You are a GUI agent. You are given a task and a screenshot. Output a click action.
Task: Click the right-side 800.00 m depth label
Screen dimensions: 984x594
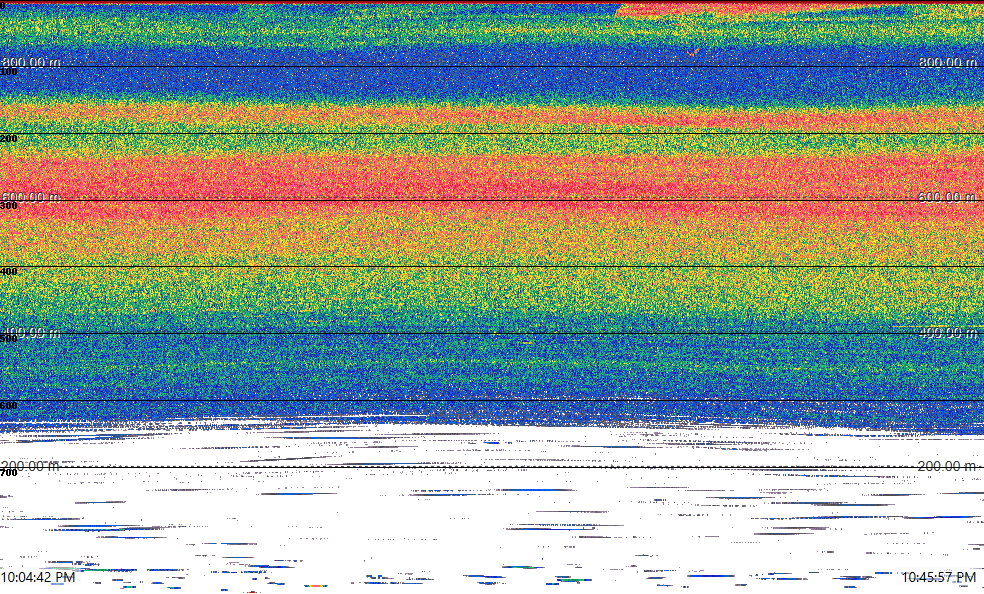(948, 62)
